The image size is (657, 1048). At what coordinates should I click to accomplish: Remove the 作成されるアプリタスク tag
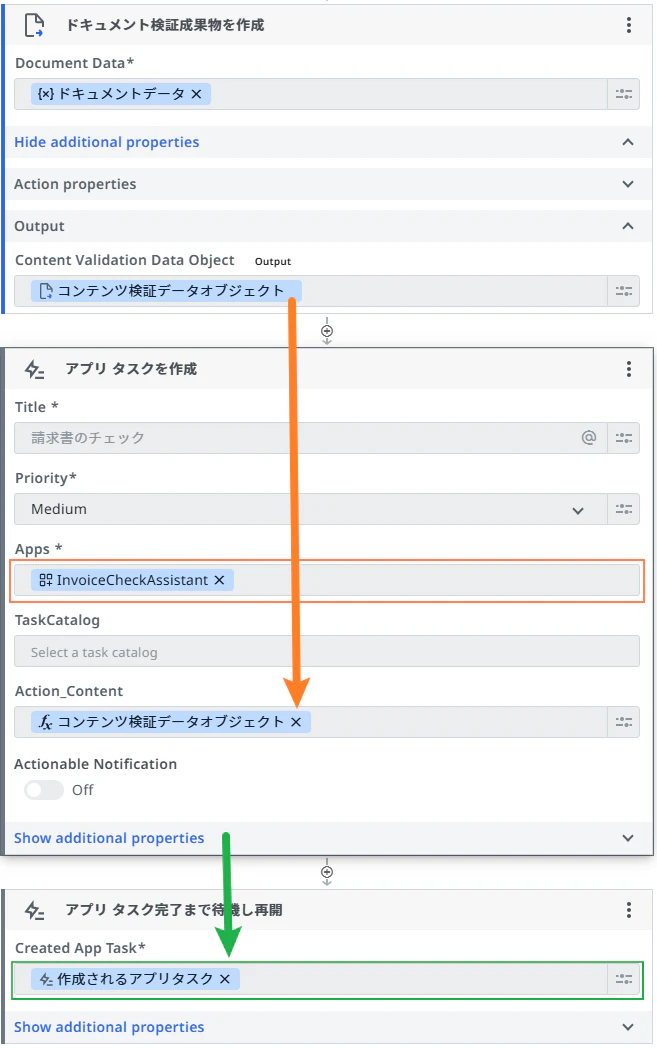(225, 979)
